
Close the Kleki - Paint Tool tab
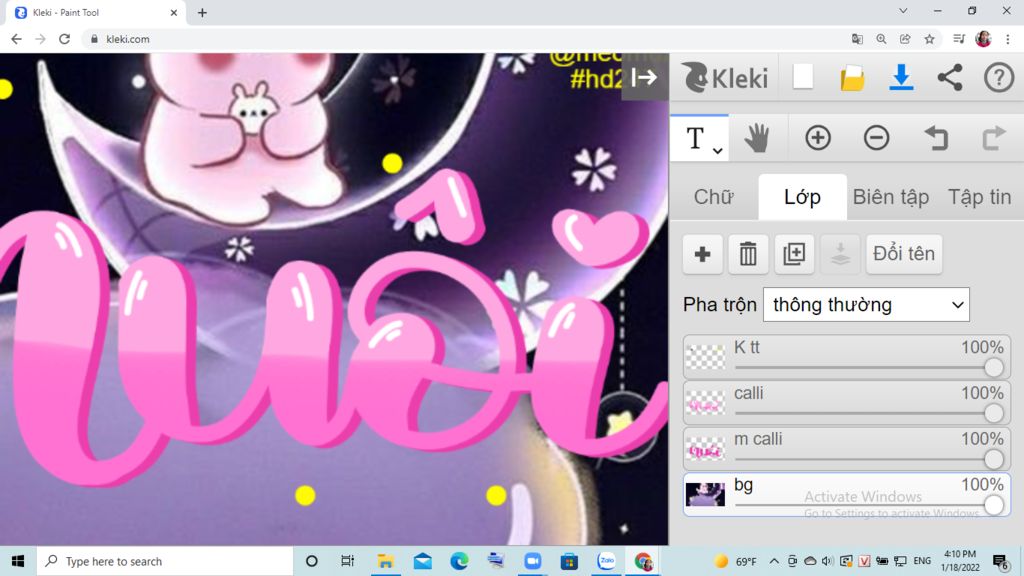[x=174, y=12]
